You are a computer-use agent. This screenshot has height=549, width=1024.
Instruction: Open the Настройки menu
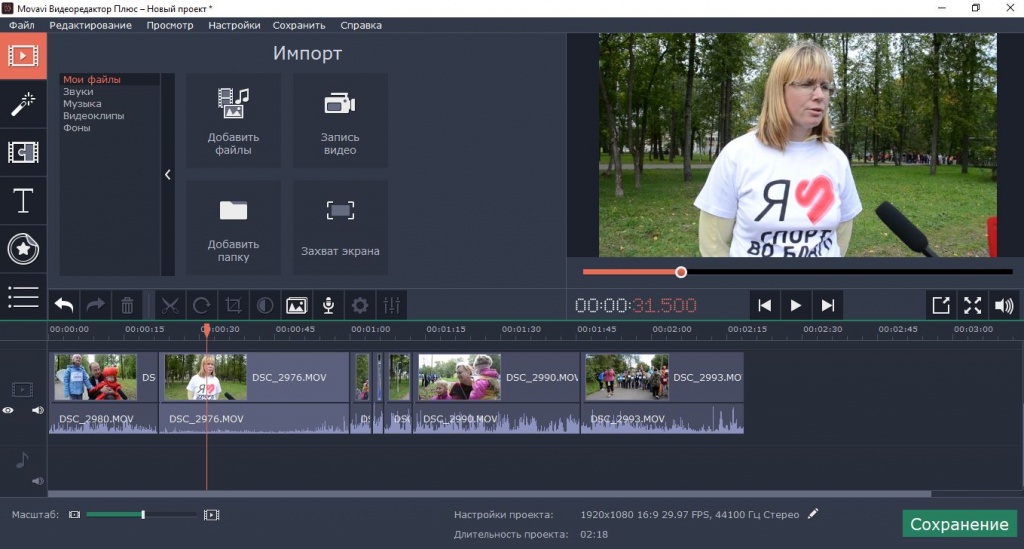(234, 25)
